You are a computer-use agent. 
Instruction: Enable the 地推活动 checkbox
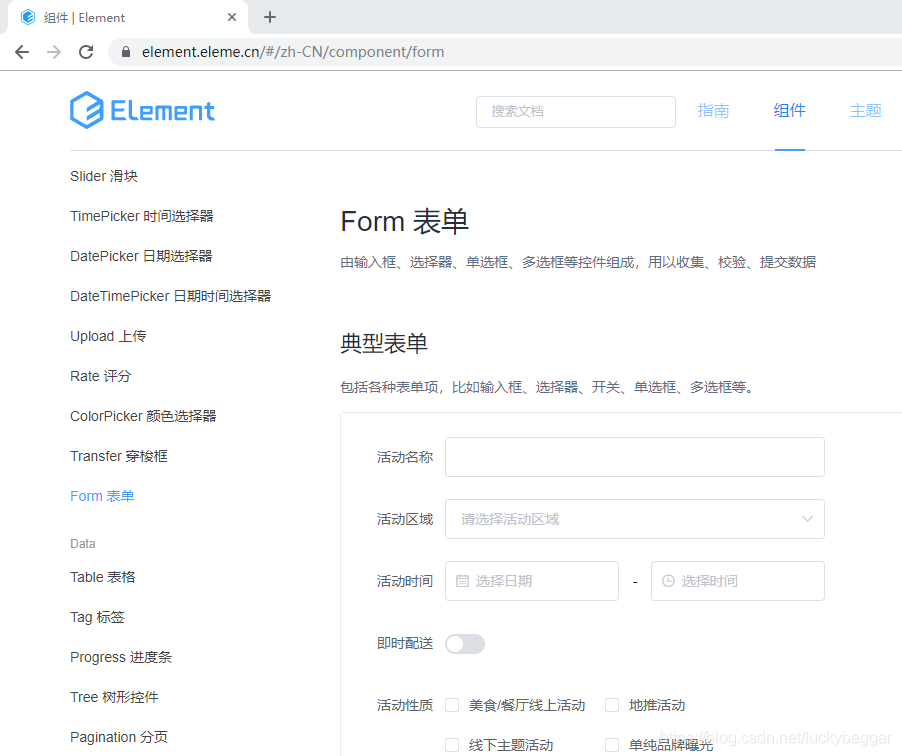click(x=611, y=705)
